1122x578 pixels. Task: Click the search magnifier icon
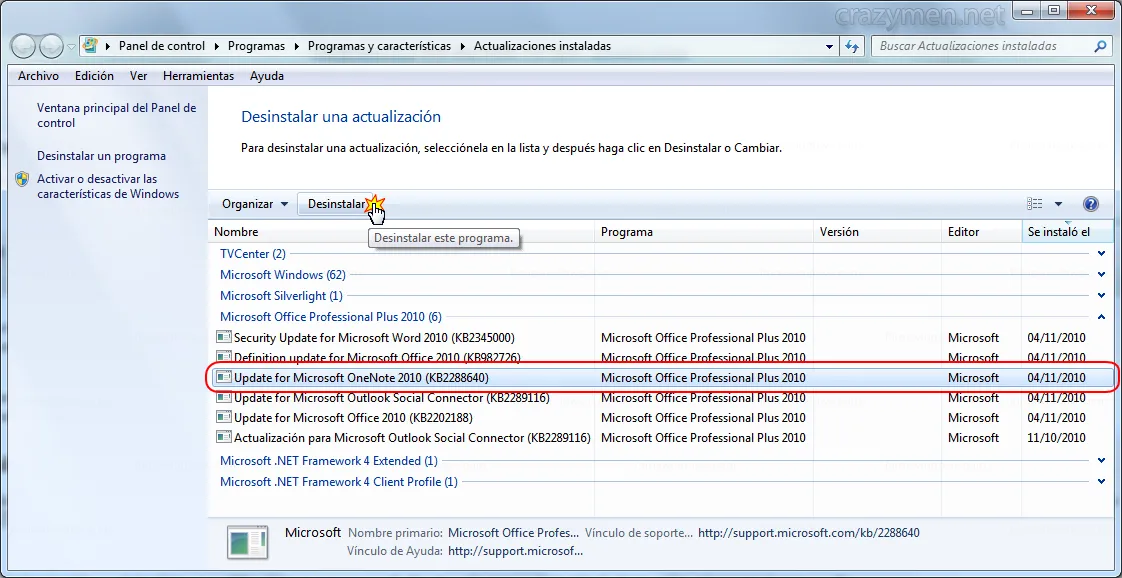click(1101, 46)
